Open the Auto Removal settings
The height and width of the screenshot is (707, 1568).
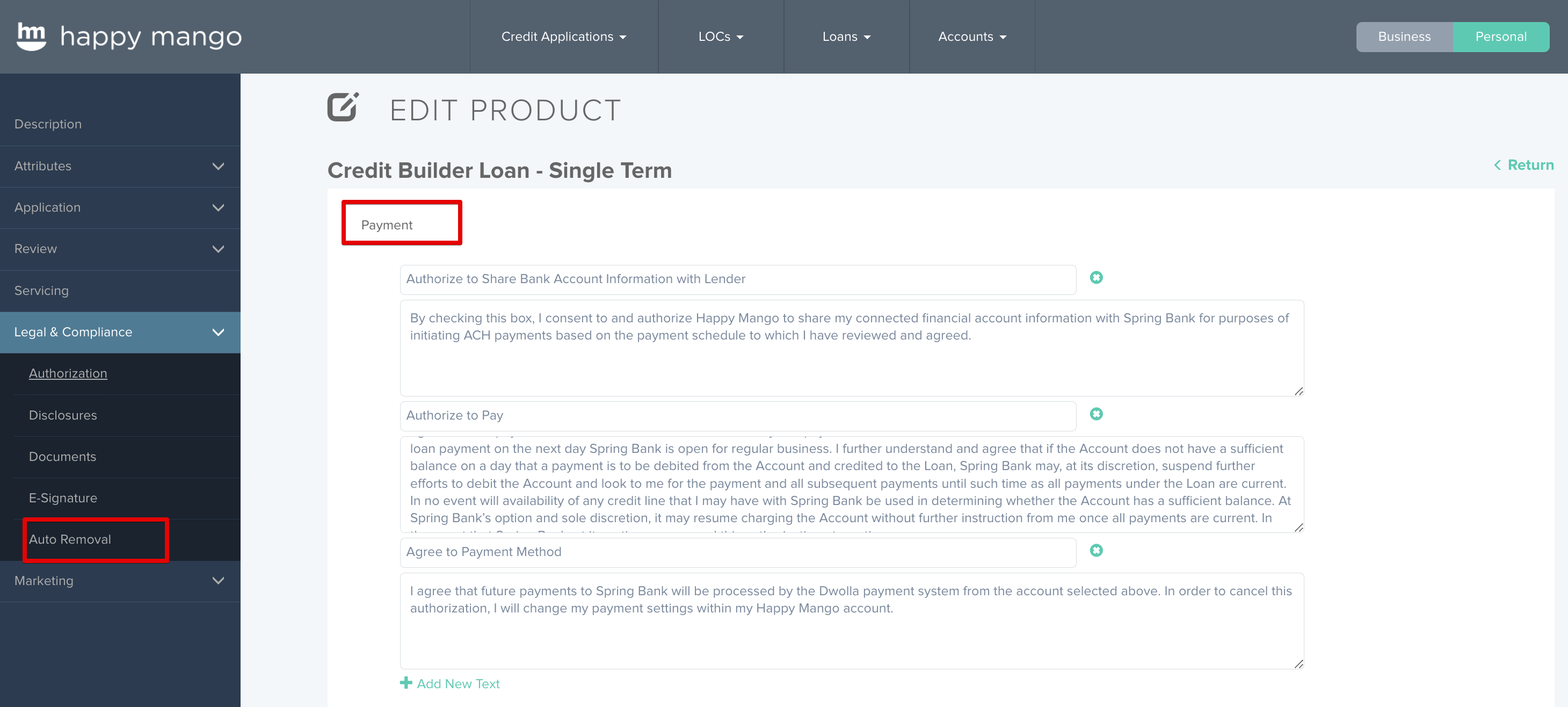(x=70, y=539)
